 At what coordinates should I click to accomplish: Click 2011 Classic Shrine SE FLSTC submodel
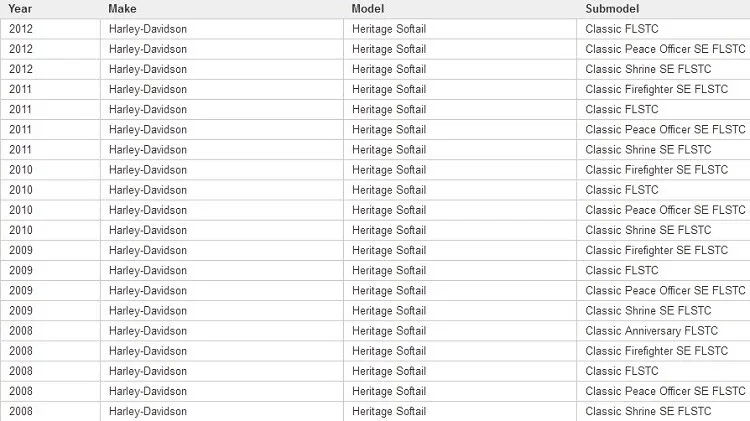point(648,149)
